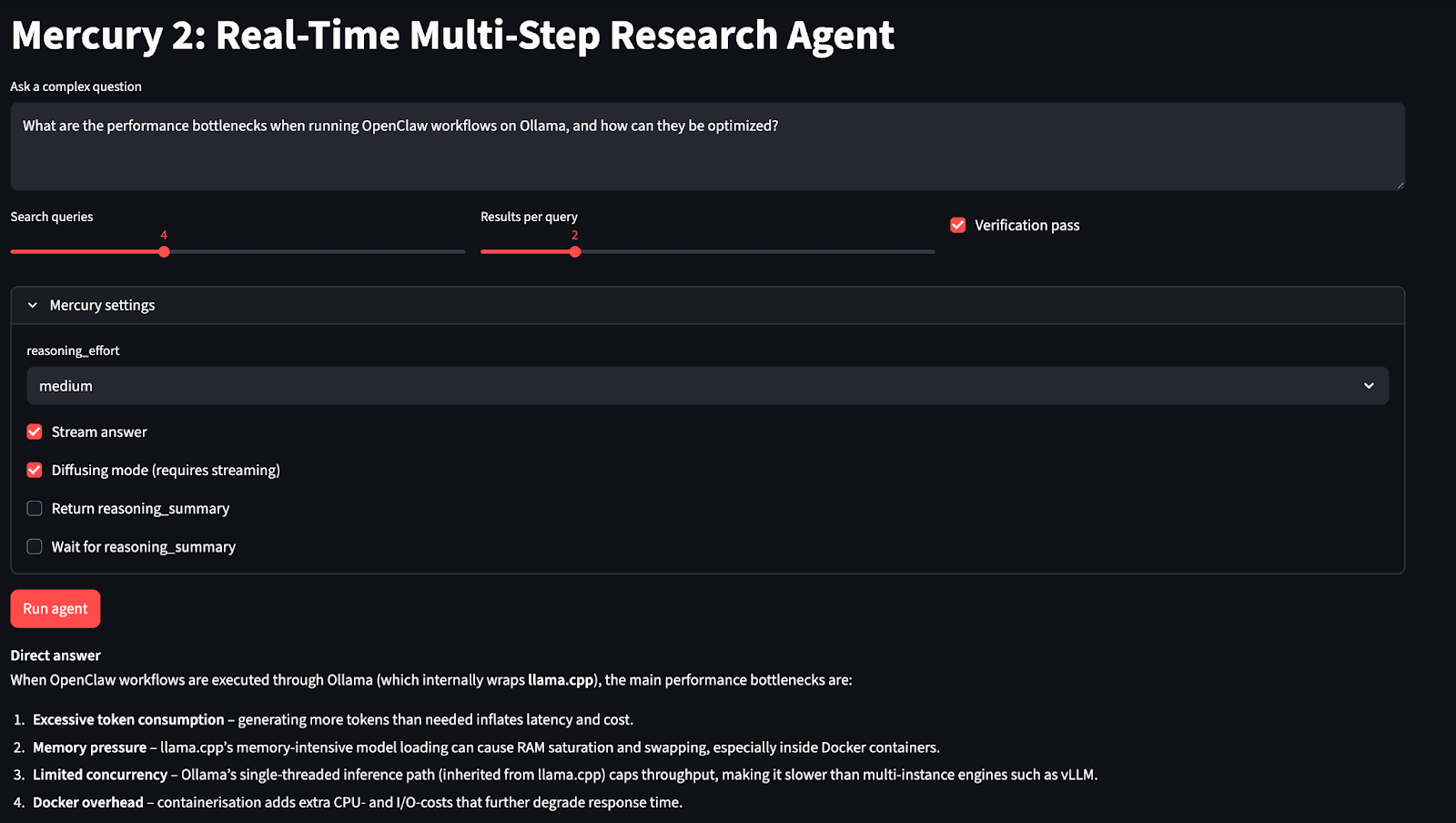Image resolution: width=1456 pixels, height=823 pixels.
Task: Enable Return reasoning_summary checkbox
Action: click(35, 508)
